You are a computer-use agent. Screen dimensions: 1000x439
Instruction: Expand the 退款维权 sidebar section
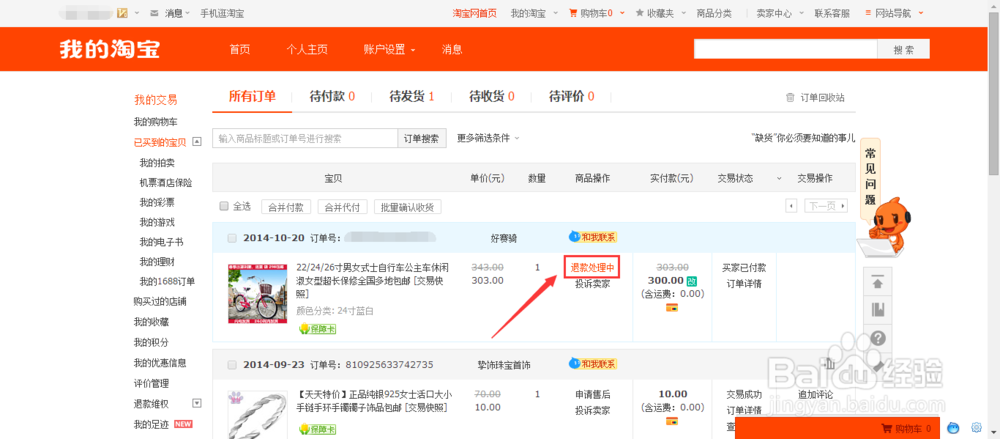(197, 403)
